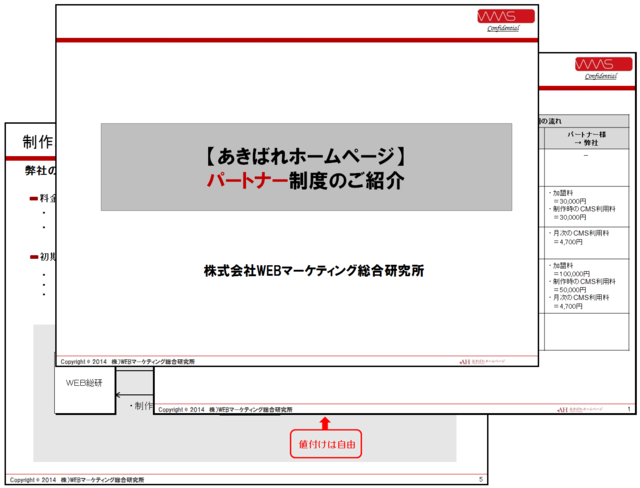Viewport: 640px width, 488px height.
Task: Click the 株式会社WEBマーケティング総合研究所 company name
Action: 313,271
